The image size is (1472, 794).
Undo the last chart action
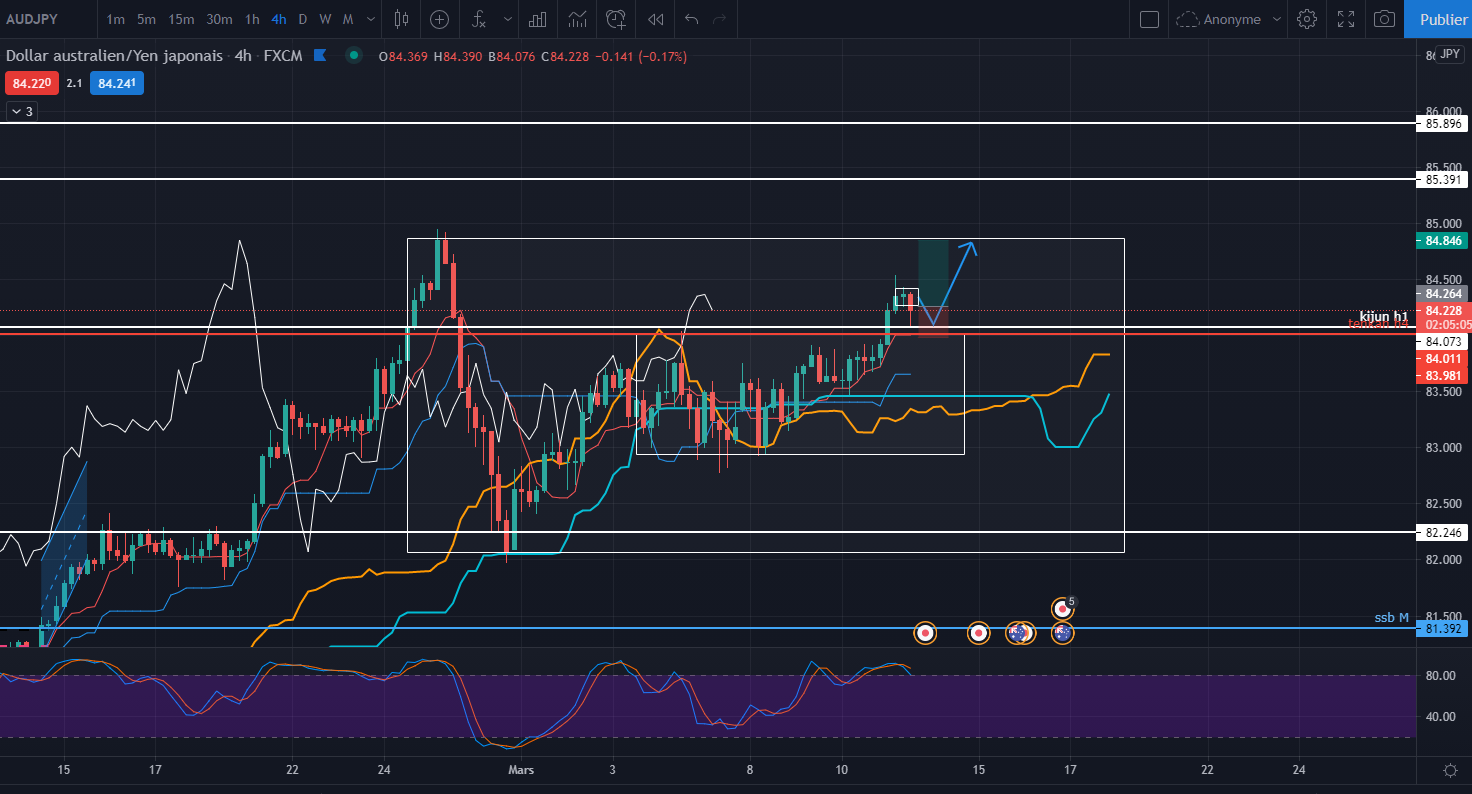691,19
